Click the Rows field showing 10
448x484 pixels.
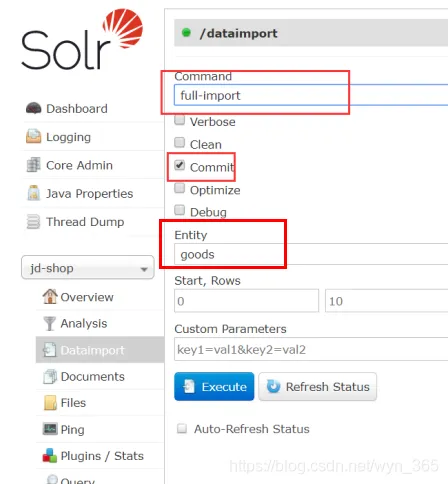[x=387, y=301]
